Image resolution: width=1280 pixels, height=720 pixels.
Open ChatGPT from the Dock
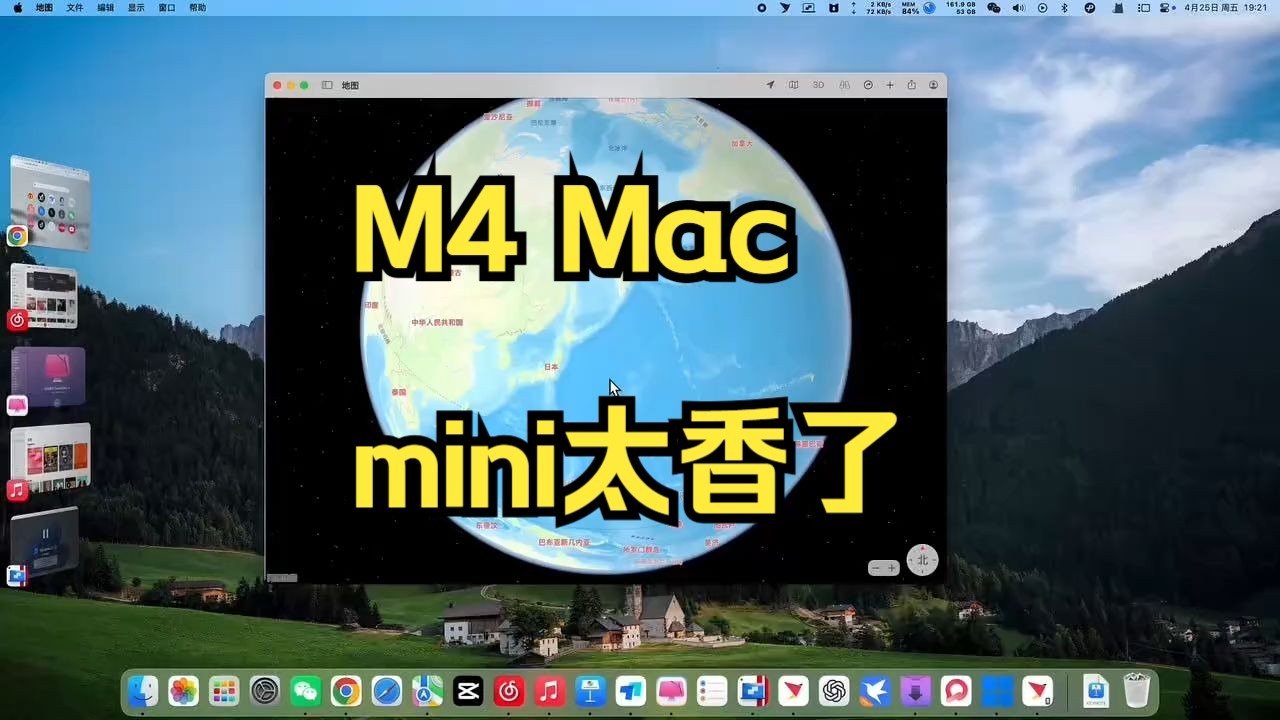(833, 691)
